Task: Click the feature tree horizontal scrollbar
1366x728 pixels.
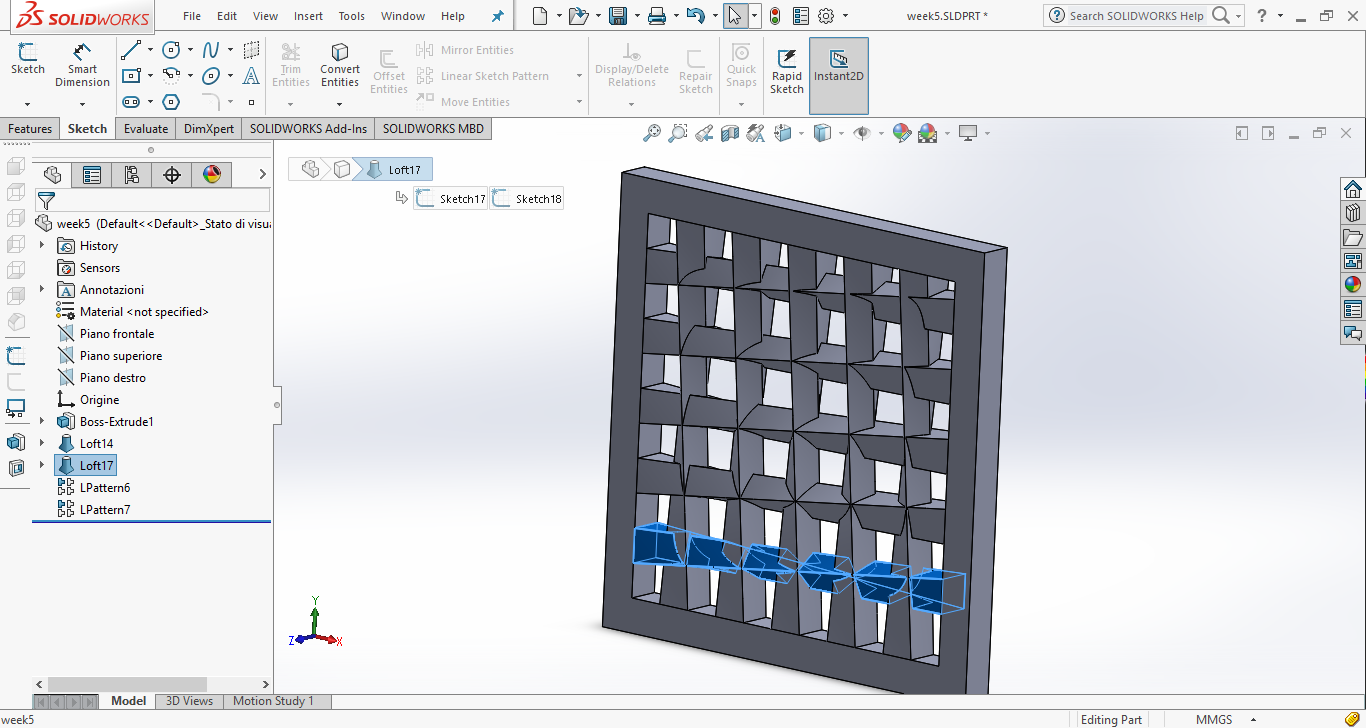Action: [x=152, y=684]
